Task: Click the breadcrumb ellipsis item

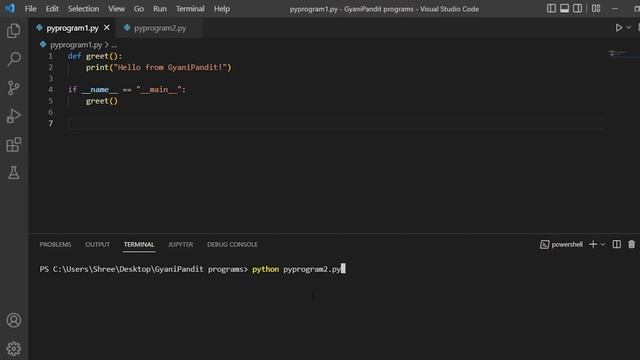Action: (114, 44)
